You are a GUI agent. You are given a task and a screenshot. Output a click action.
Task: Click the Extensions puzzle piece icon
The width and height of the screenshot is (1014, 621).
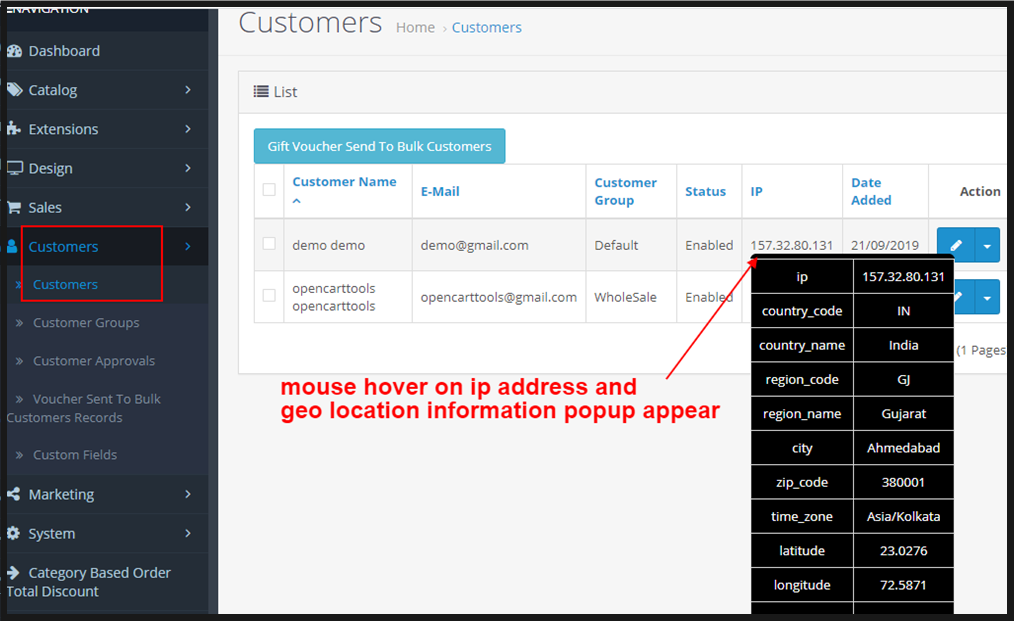click(x=14, y=129)
